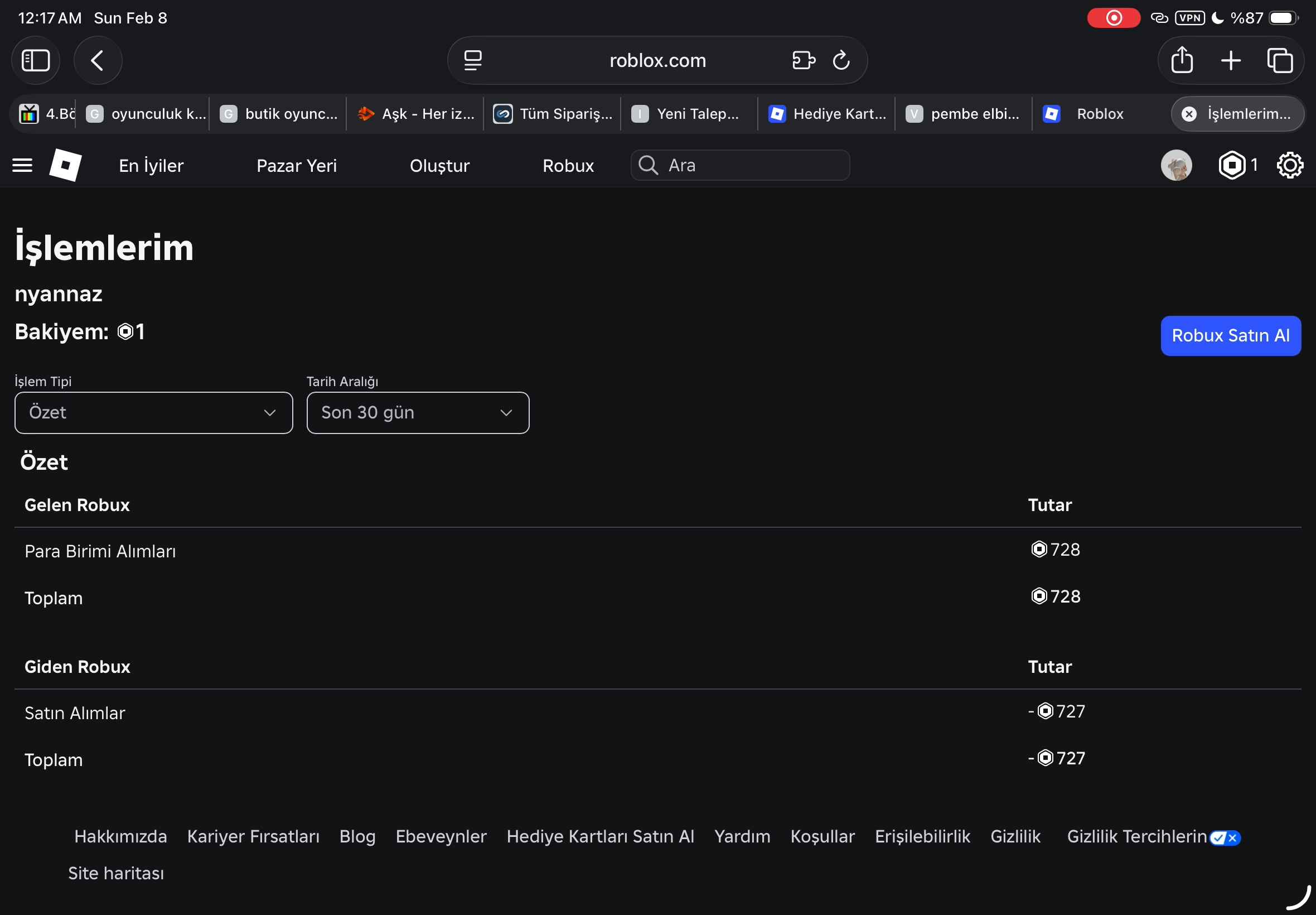Click the Satın Alımlar -727 amount
The width and height of the screenshot is (1316, 915).
tap(1057, 711)
